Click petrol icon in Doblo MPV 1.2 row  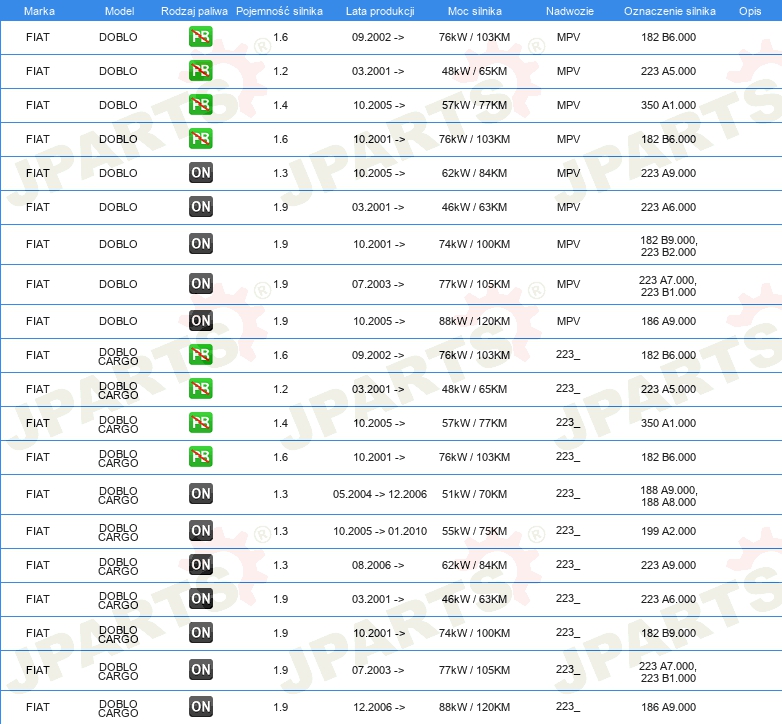tap(200, 71)
